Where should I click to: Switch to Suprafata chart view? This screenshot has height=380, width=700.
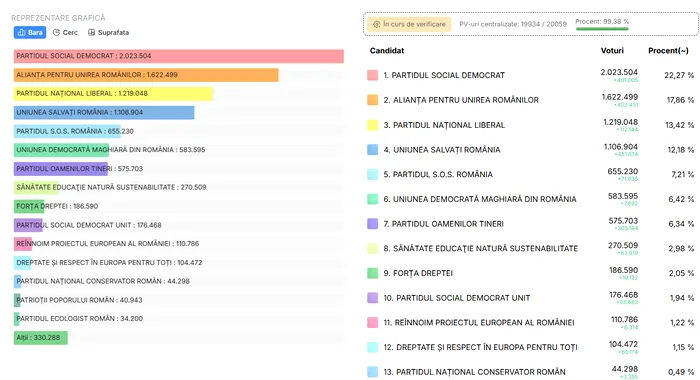tap(108, 33)
